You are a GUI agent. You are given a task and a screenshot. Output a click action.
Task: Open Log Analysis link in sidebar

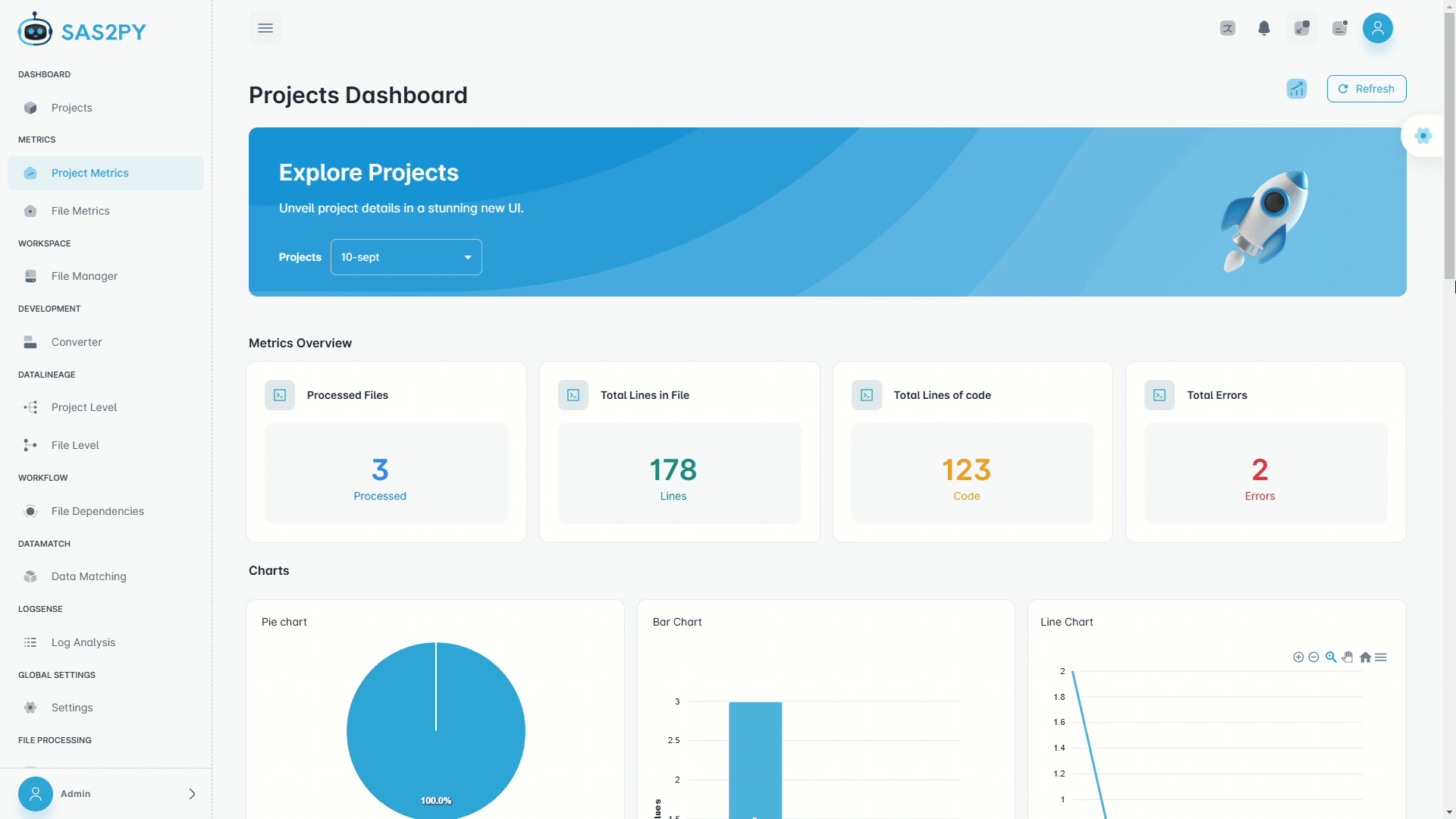click(x=83, y=642)
